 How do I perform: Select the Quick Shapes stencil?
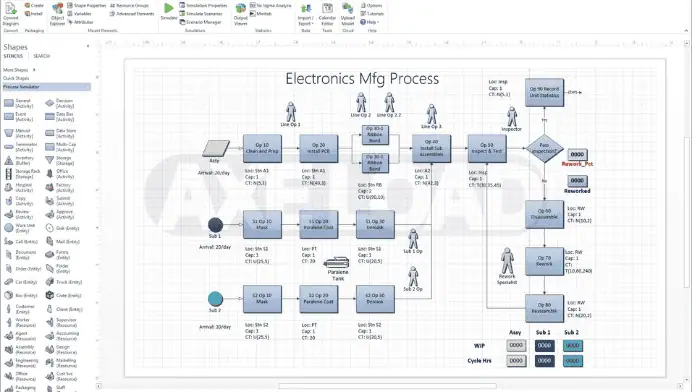(x=16, y=78)
